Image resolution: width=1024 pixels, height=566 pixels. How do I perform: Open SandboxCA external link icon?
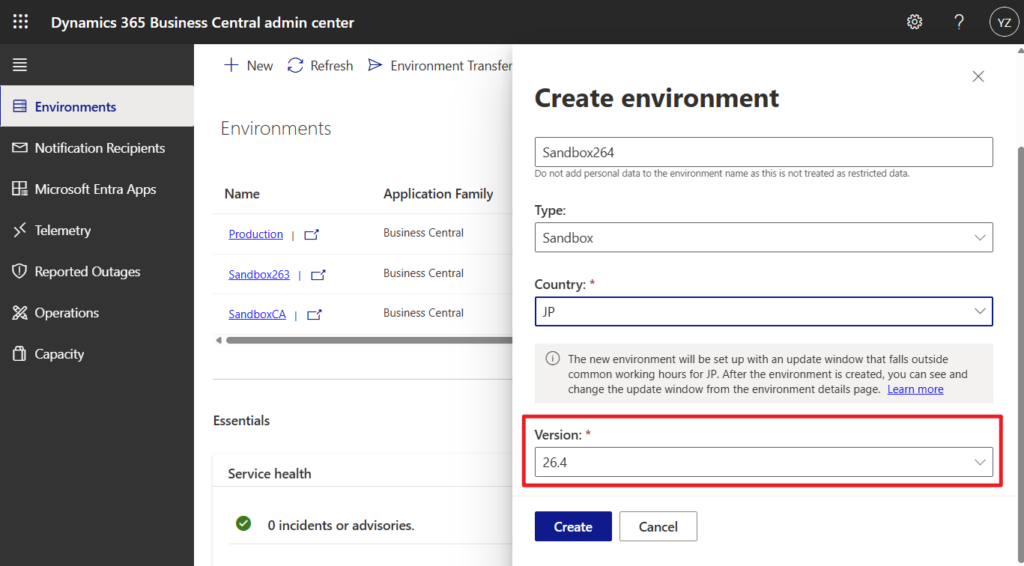[314, 314]
